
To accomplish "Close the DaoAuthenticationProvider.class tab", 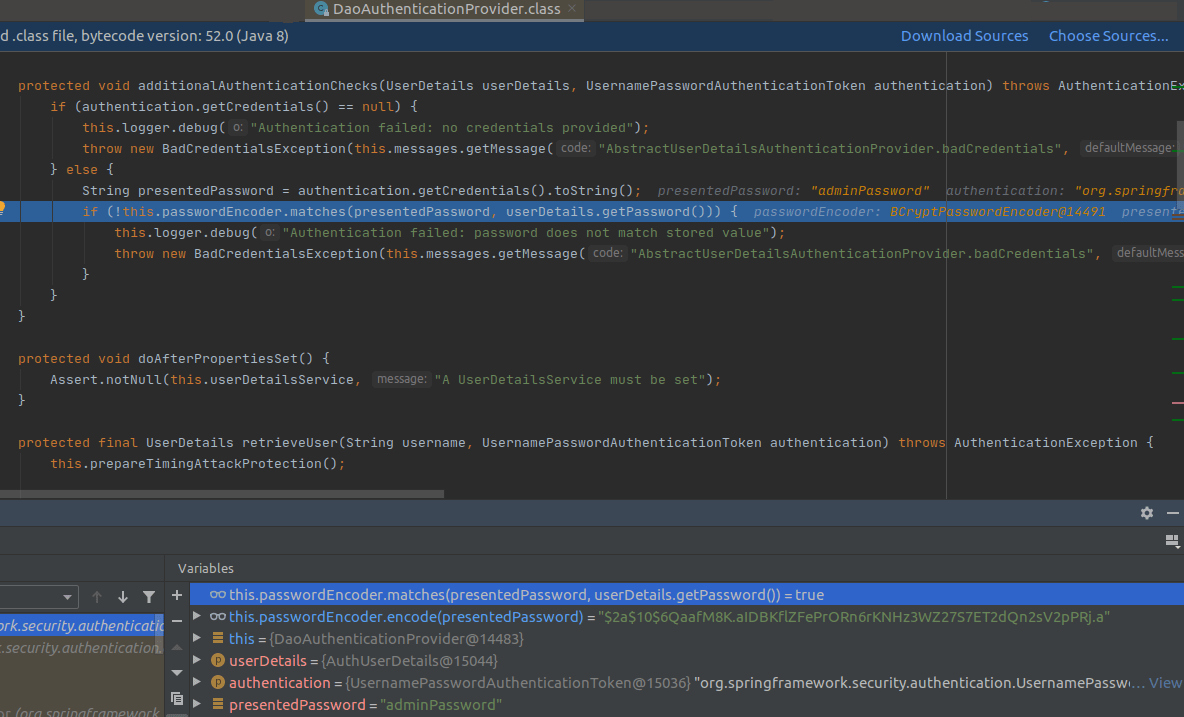I will click(x=572, y=10).
